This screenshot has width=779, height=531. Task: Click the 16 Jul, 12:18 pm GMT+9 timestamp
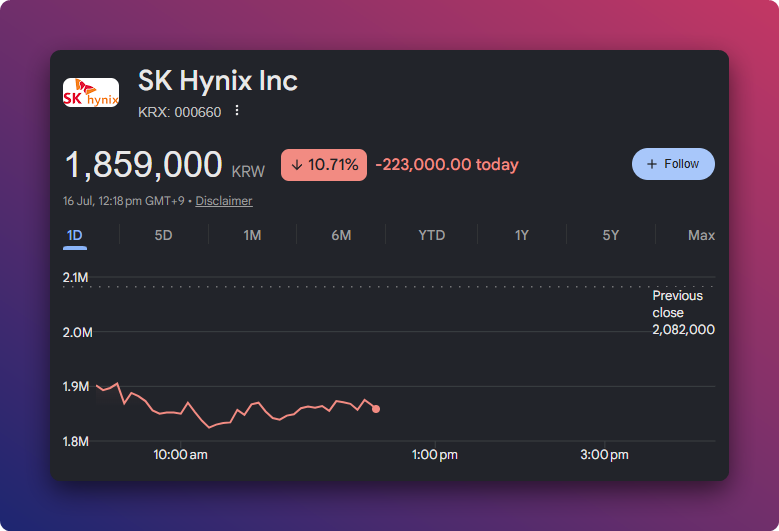tap(124, 201)
